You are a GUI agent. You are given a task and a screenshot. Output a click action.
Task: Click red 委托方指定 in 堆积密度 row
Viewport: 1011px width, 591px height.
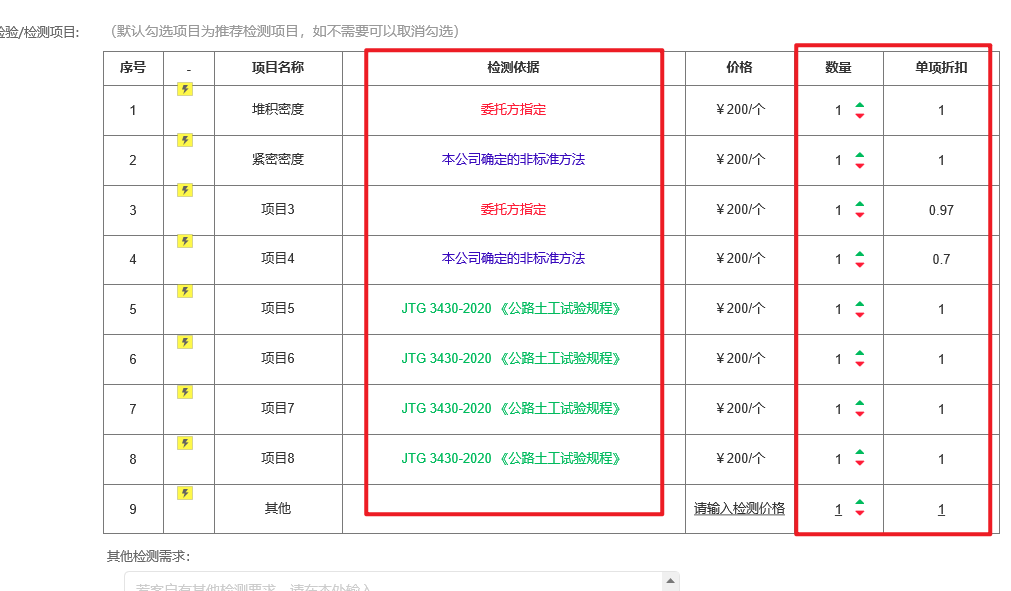(x=513, y=110)
